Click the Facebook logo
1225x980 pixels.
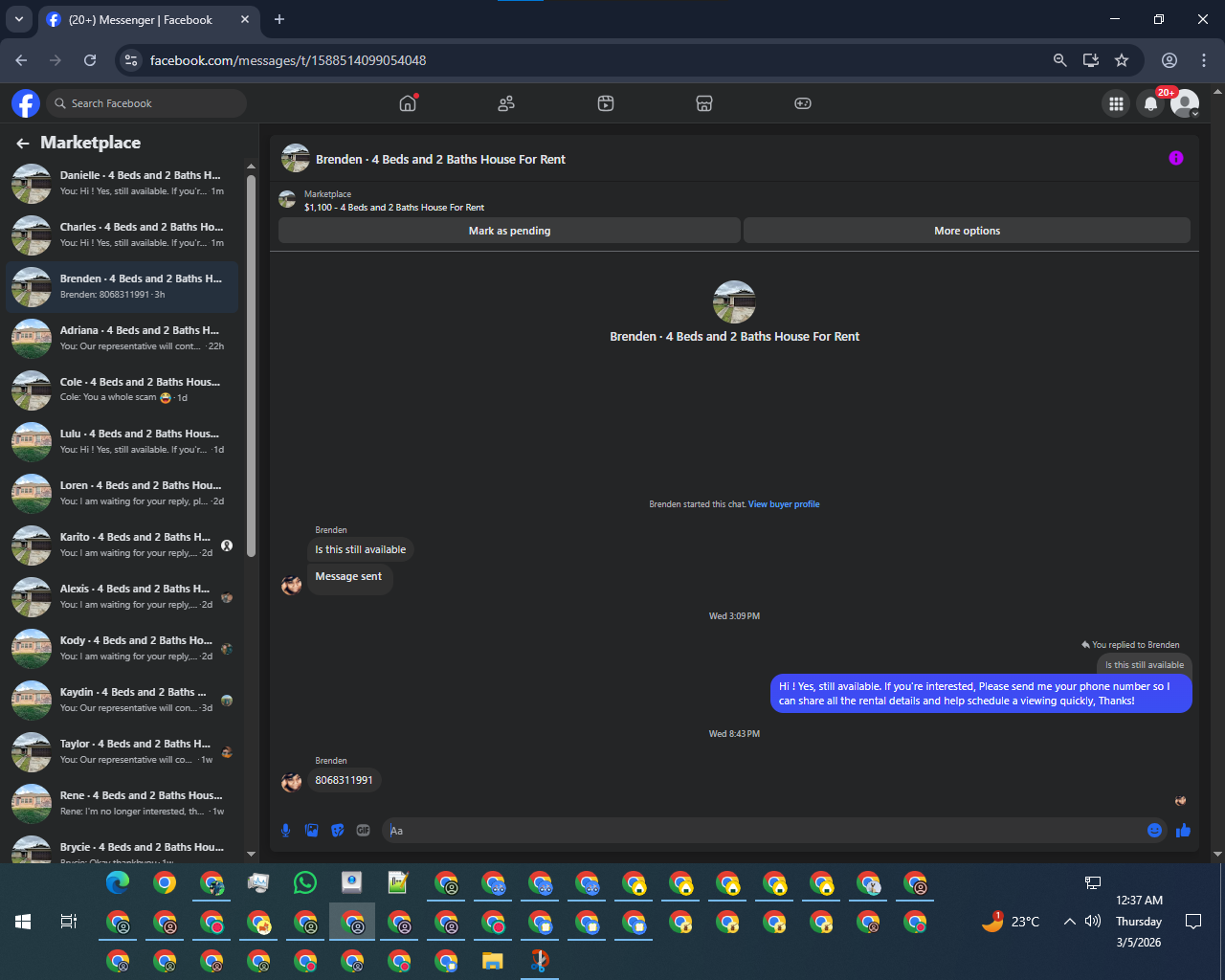click(x=26, y=103)
